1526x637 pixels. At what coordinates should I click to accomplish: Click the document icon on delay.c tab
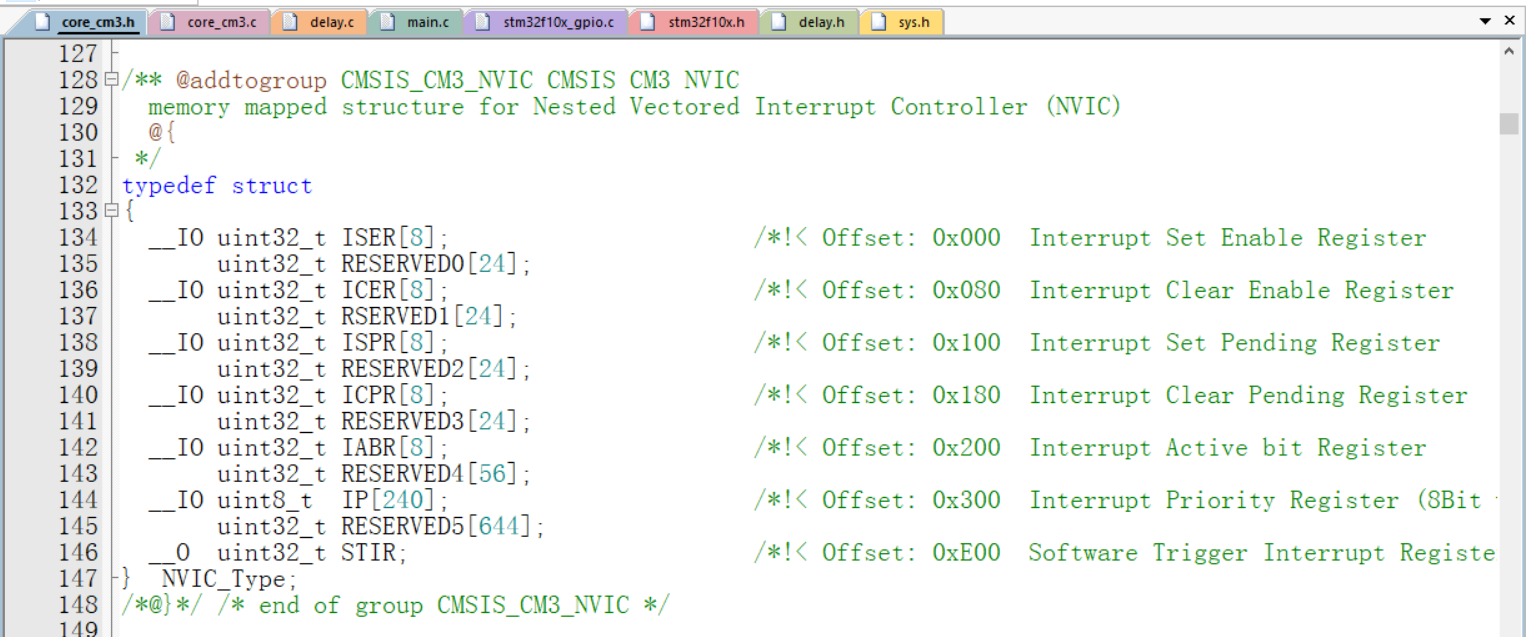point(290,22)
